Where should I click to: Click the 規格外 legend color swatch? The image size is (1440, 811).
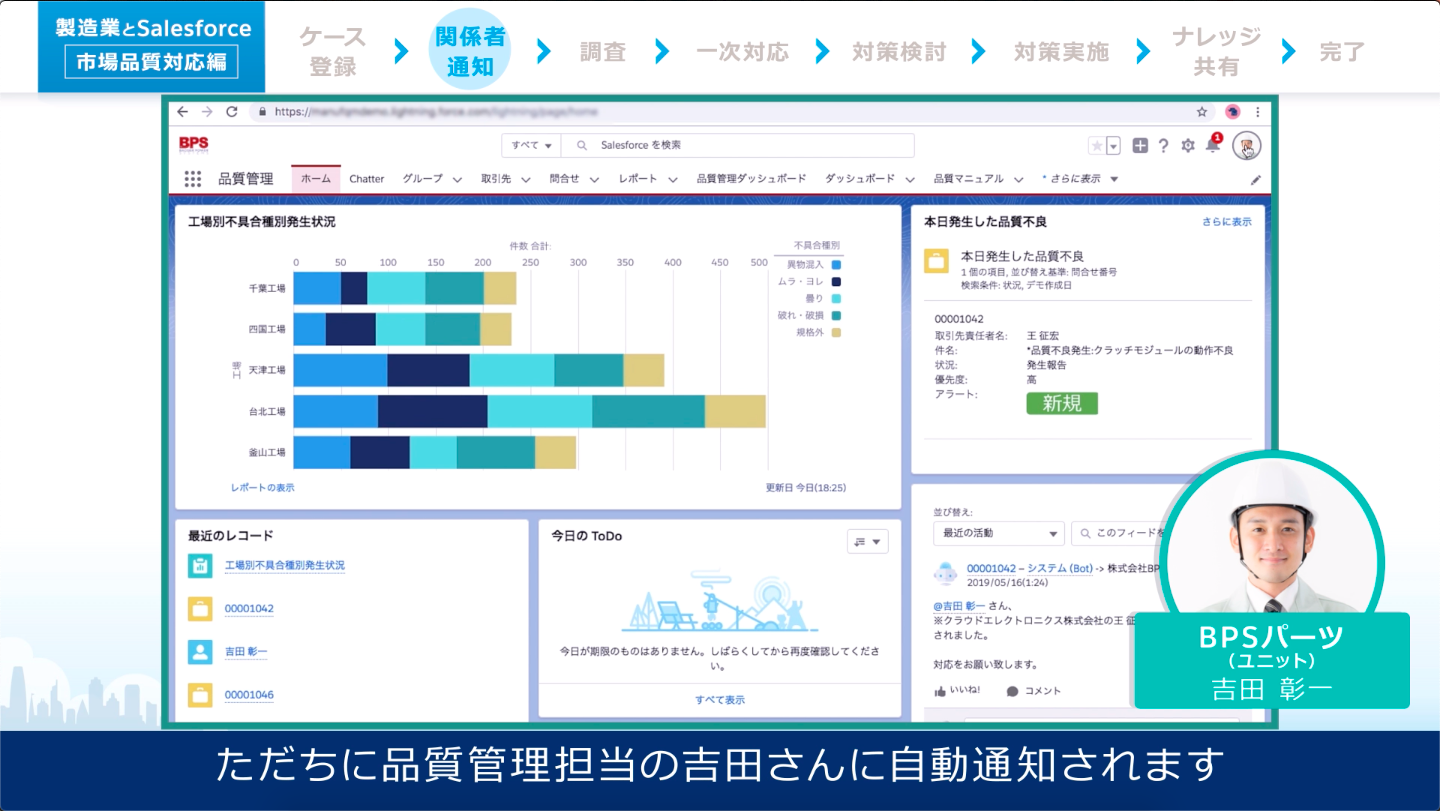coord(836,332)
